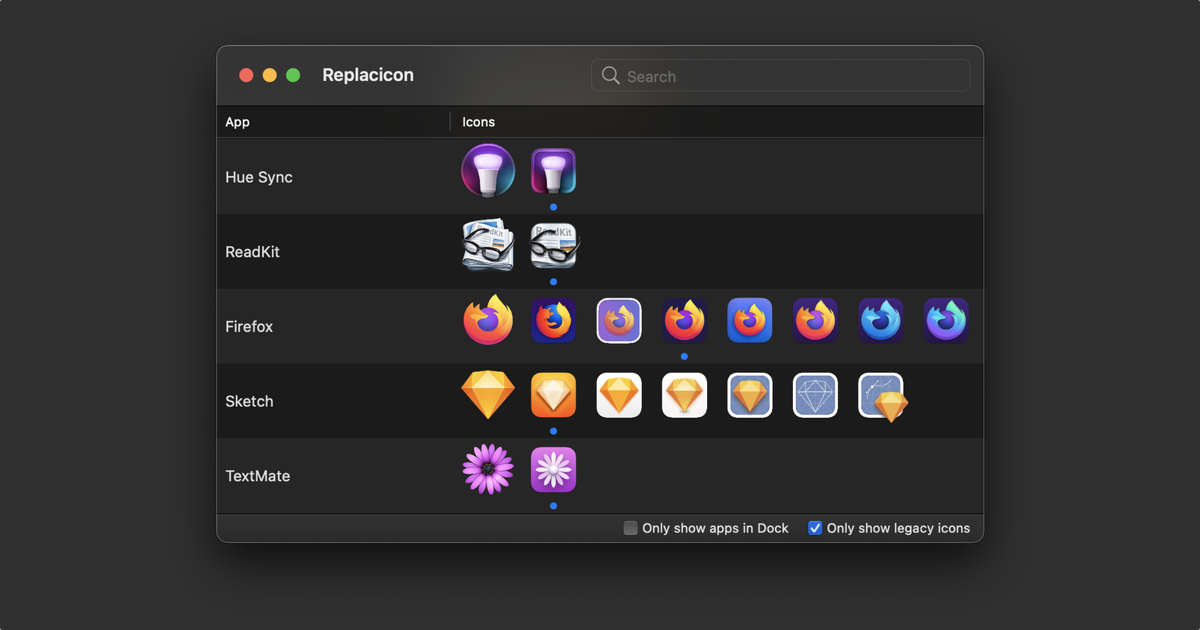Click the Icons column header
The height and width of the screenshot is (630, 1200).
[x=479, y=122]
